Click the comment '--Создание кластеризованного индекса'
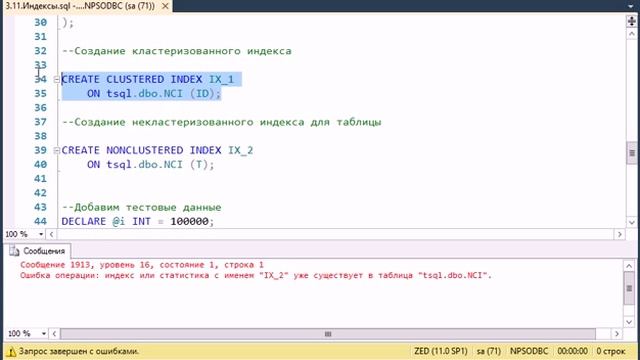Viewport: 640px width, 360px height. tap(177, 51)
